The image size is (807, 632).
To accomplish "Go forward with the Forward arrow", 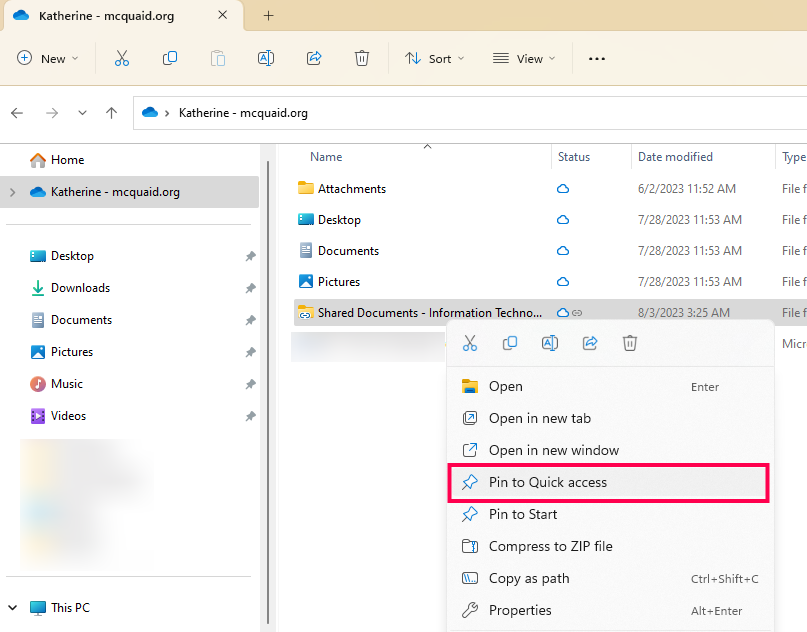I will tap(51, 113).
